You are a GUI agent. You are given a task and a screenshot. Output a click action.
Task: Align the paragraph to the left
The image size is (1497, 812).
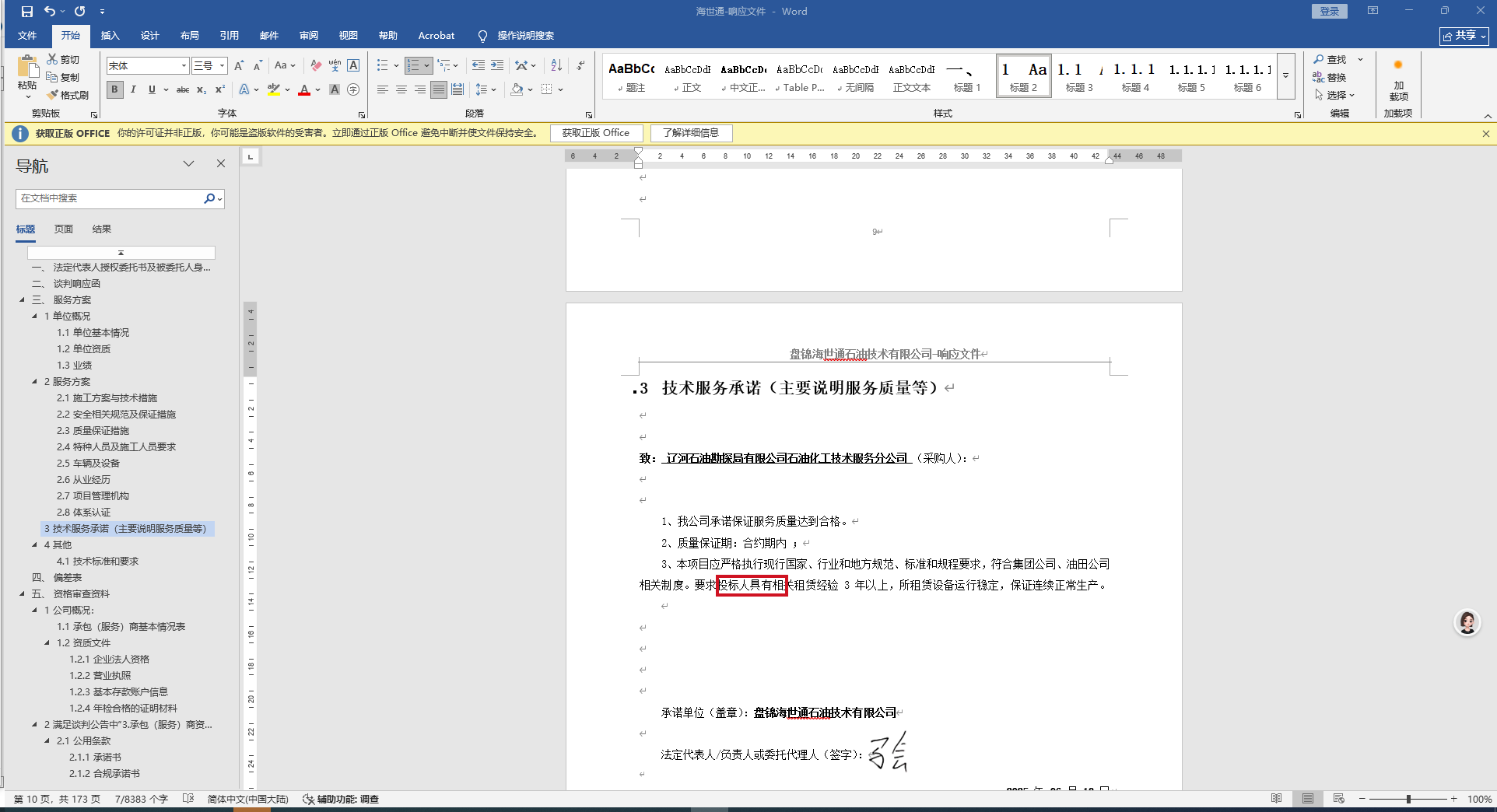[x=383, y=89]
